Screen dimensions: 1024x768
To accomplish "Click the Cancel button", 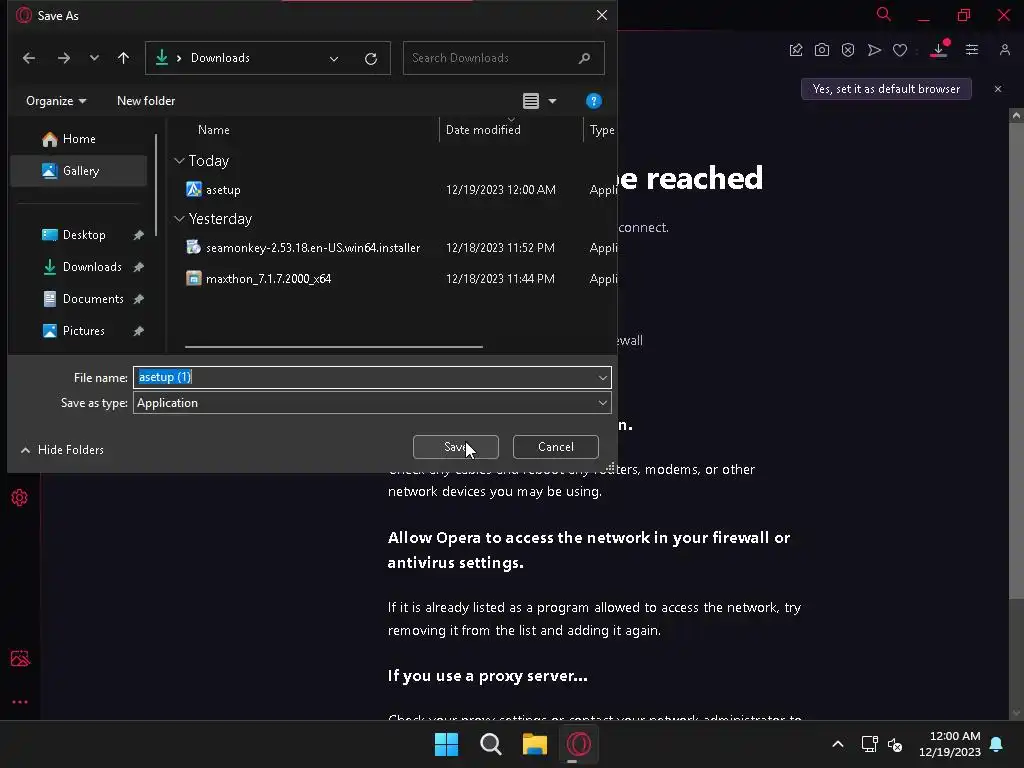I will click(556, 447).
